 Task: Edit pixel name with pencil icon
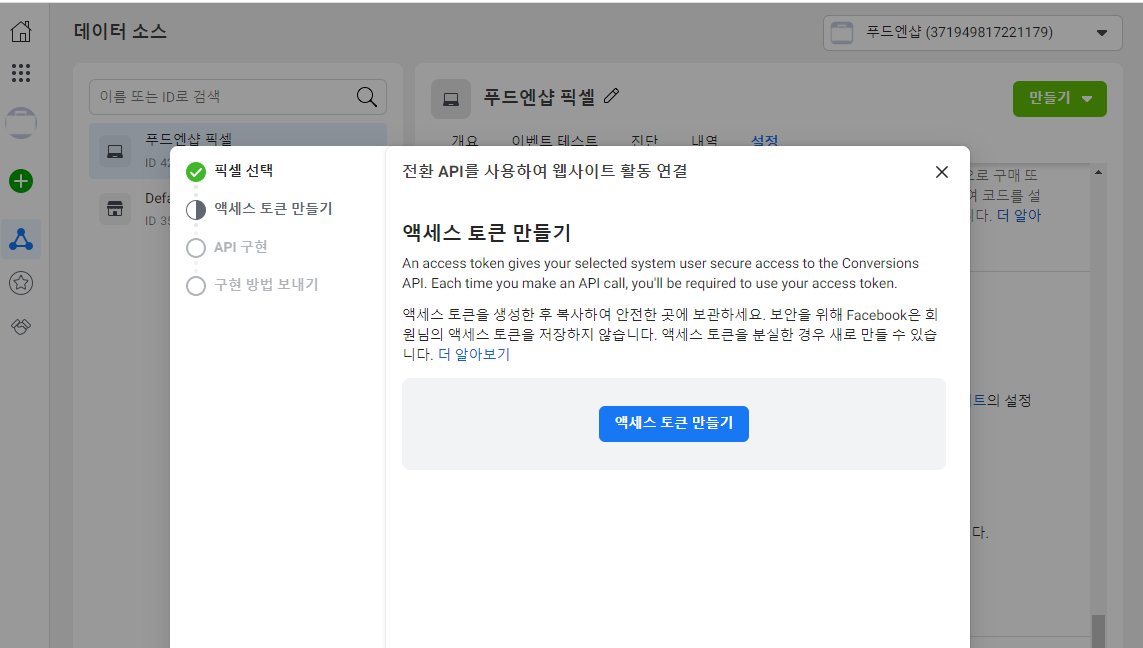612,95
